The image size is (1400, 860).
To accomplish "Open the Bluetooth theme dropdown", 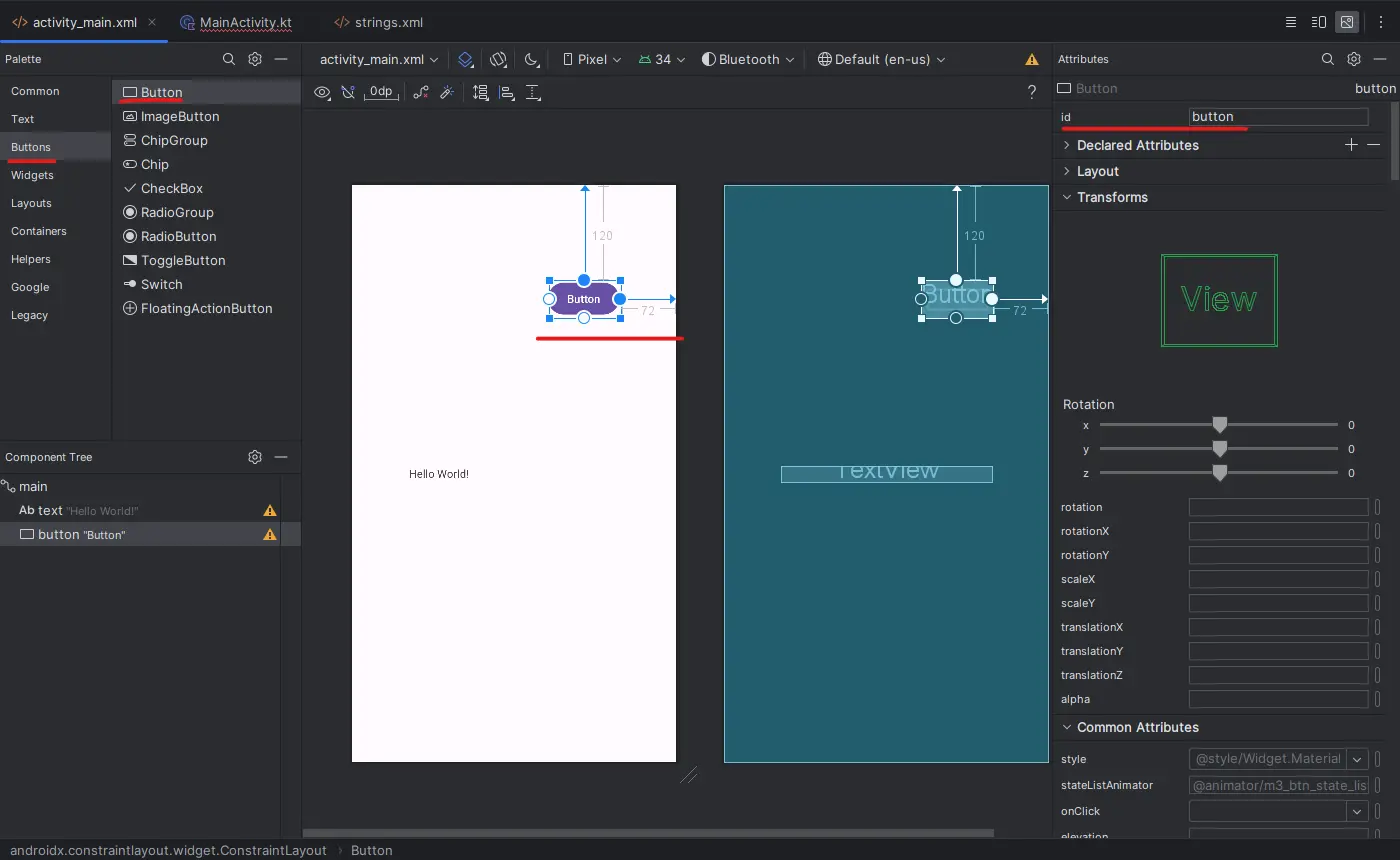I will (748, 59).
